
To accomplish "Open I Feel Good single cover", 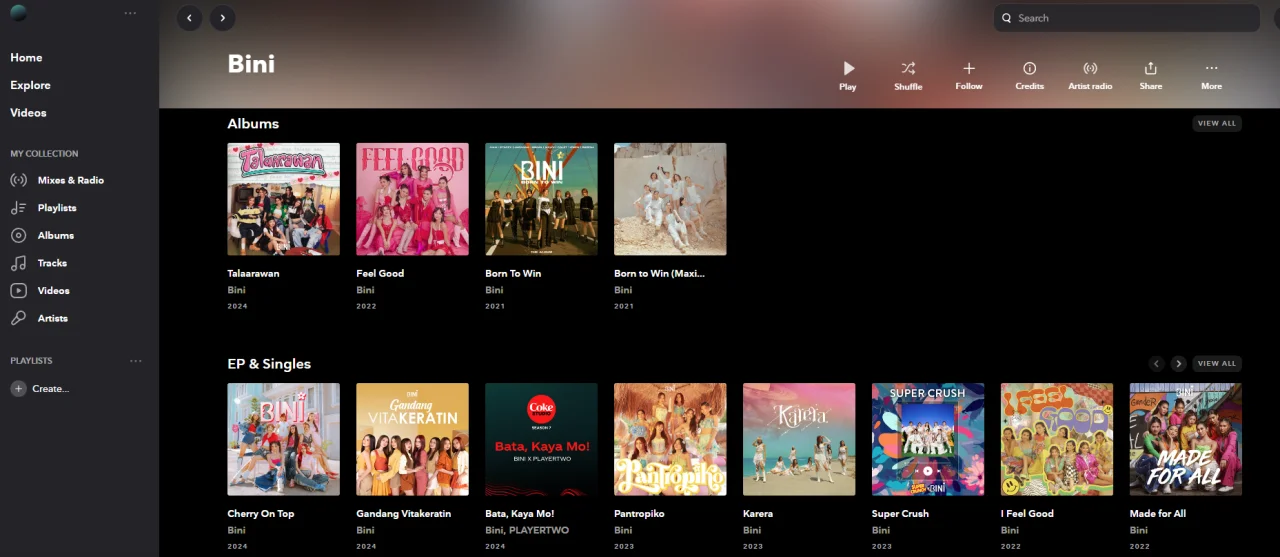I will tap(1058, 439).
